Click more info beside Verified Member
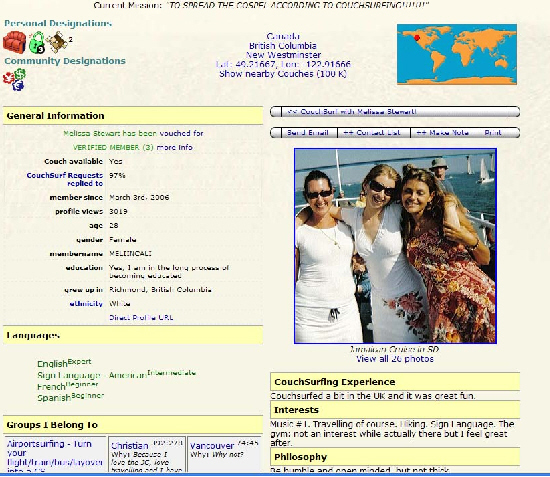This screenshot has height=477, width=550. click(x=174, y=147)
